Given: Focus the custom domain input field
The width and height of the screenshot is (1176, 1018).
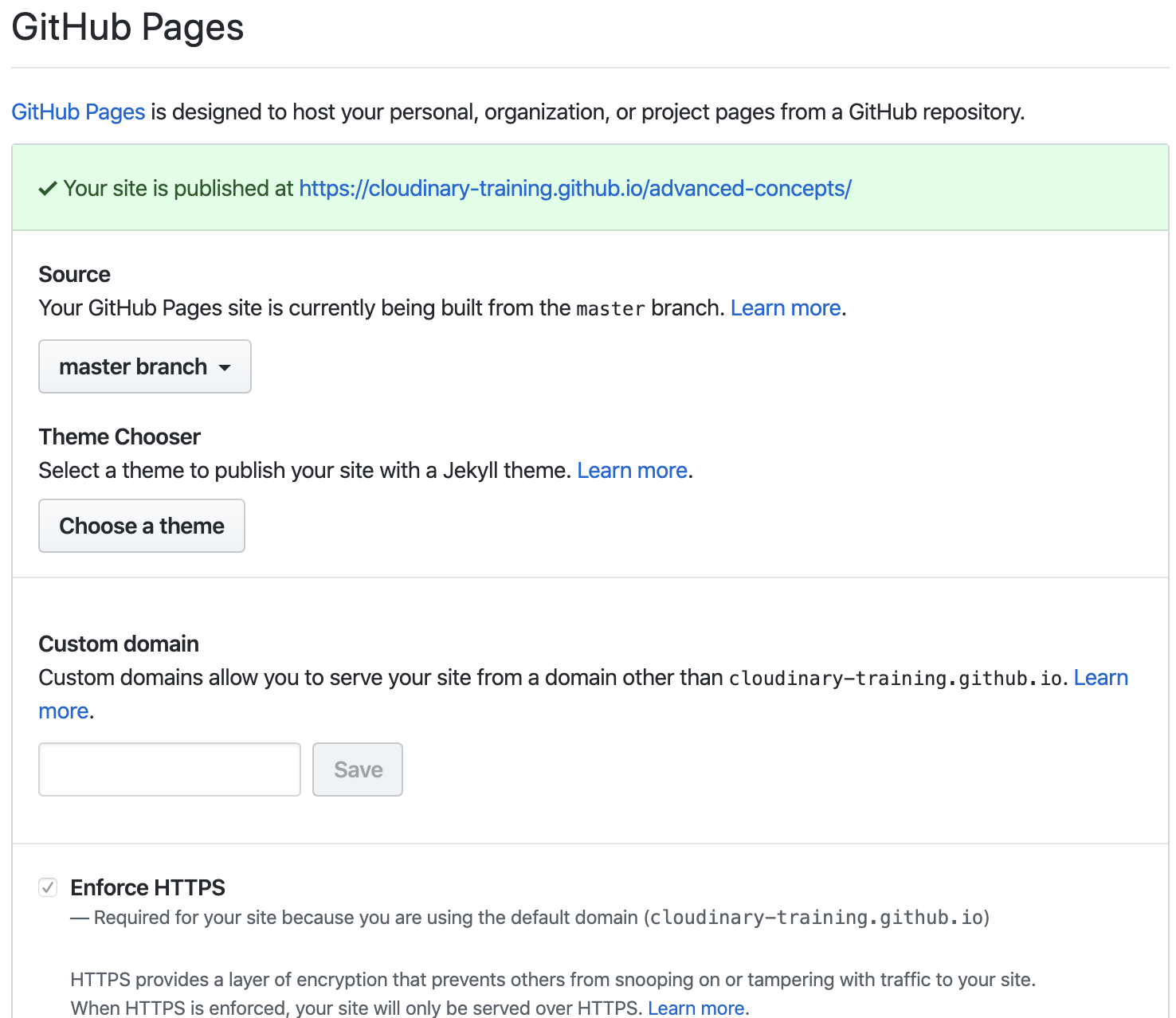Looking at the screenshot, I should click(x=170, y=769).
